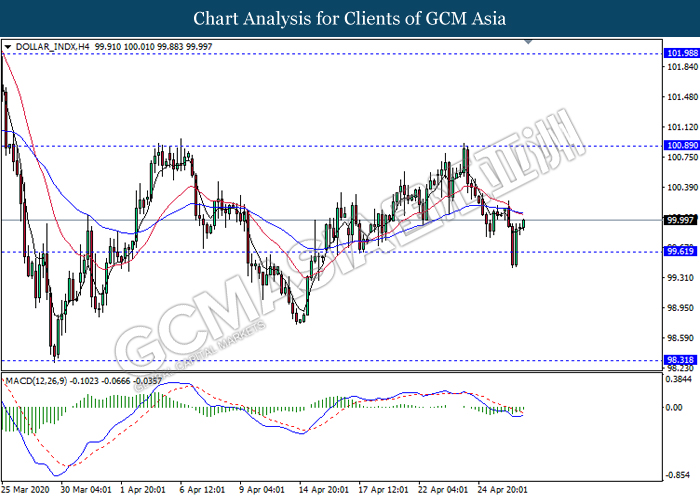Viewport: 700px width, 500px height.
Task: Click the OHLC values 99.910 100.010 99.883 99.997
Action: pos(154,46)
